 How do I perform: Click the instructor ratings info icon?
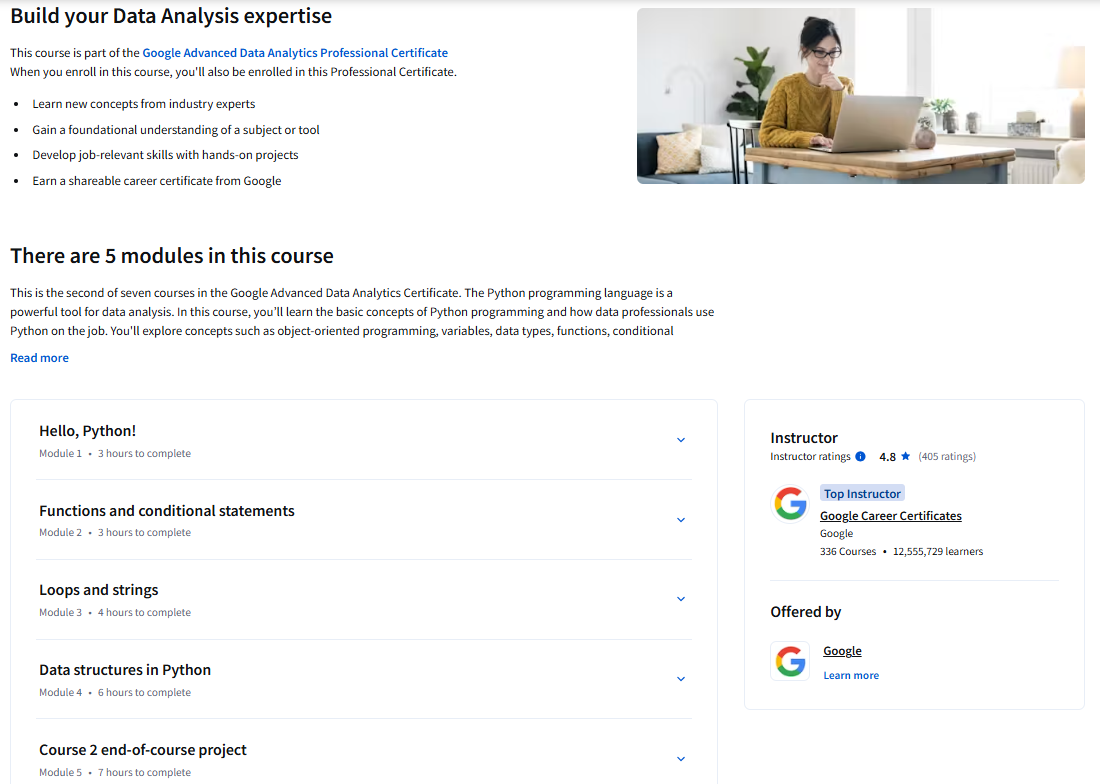[860, 457]
